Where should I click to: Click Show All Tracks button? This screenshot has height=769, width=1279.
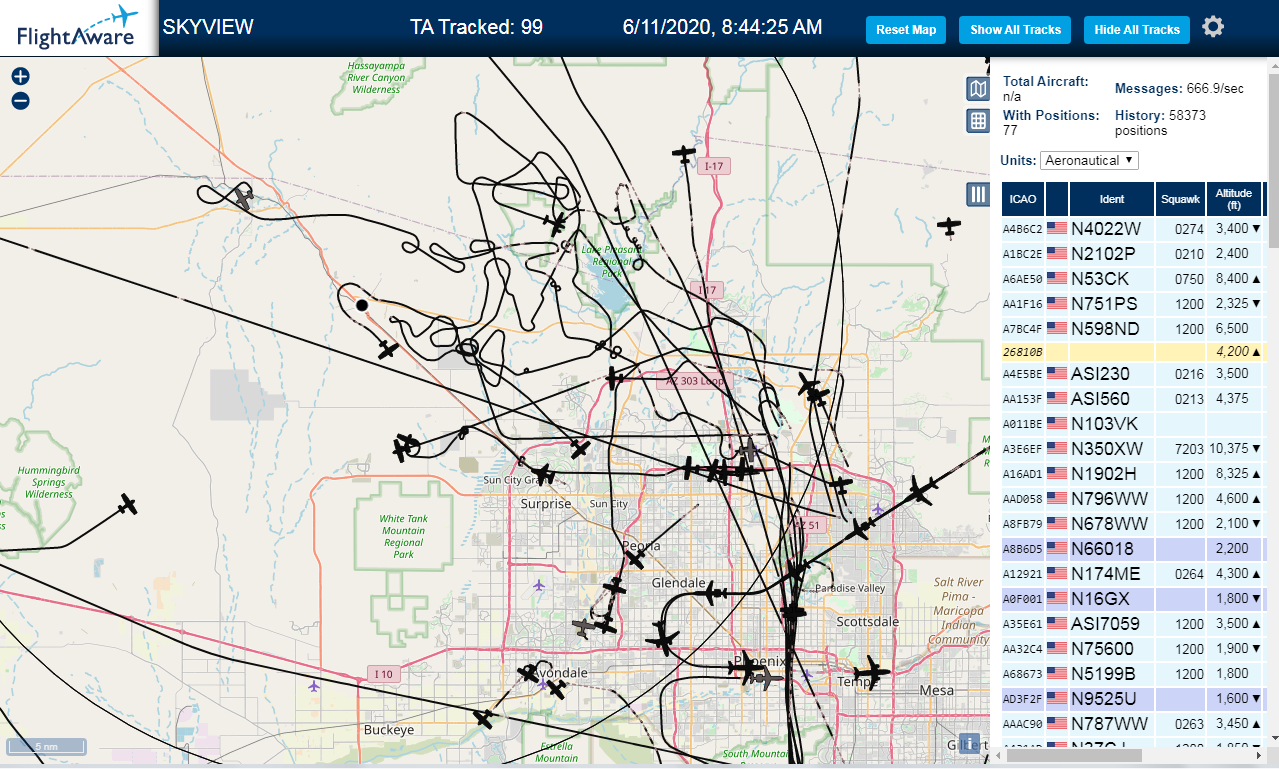1015,30
